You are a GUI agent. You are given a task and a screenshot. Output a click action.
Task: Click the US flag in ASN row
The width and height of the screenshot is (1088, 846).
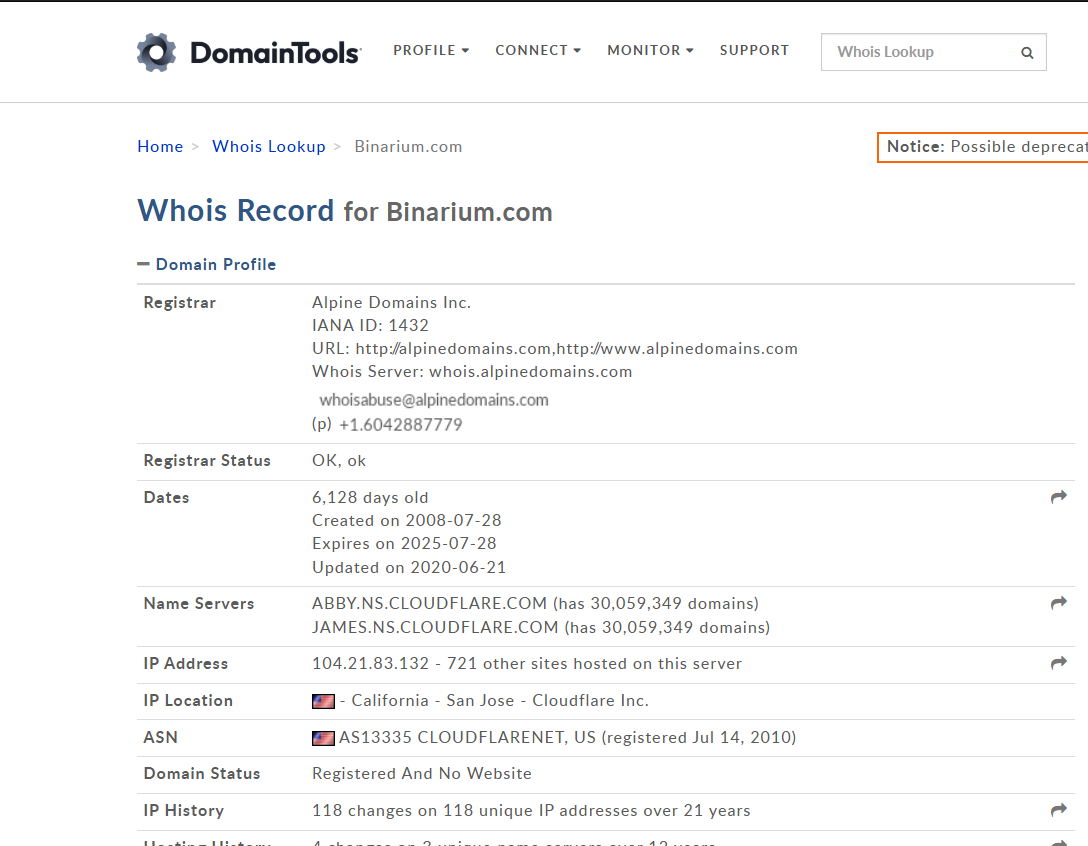click(x=323, y=738)
